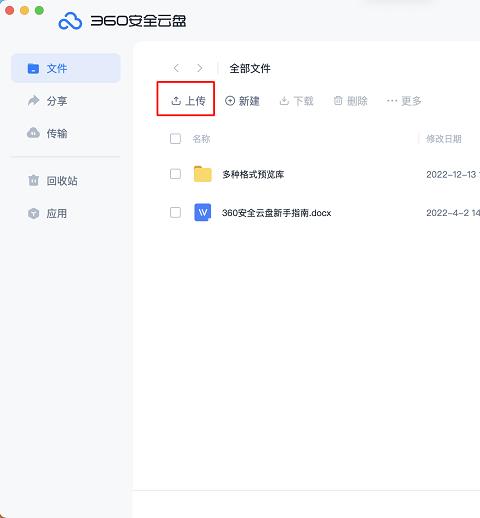
Task: Select the 360安全云盘新手指南.docx file name
Action: [276, 213]
